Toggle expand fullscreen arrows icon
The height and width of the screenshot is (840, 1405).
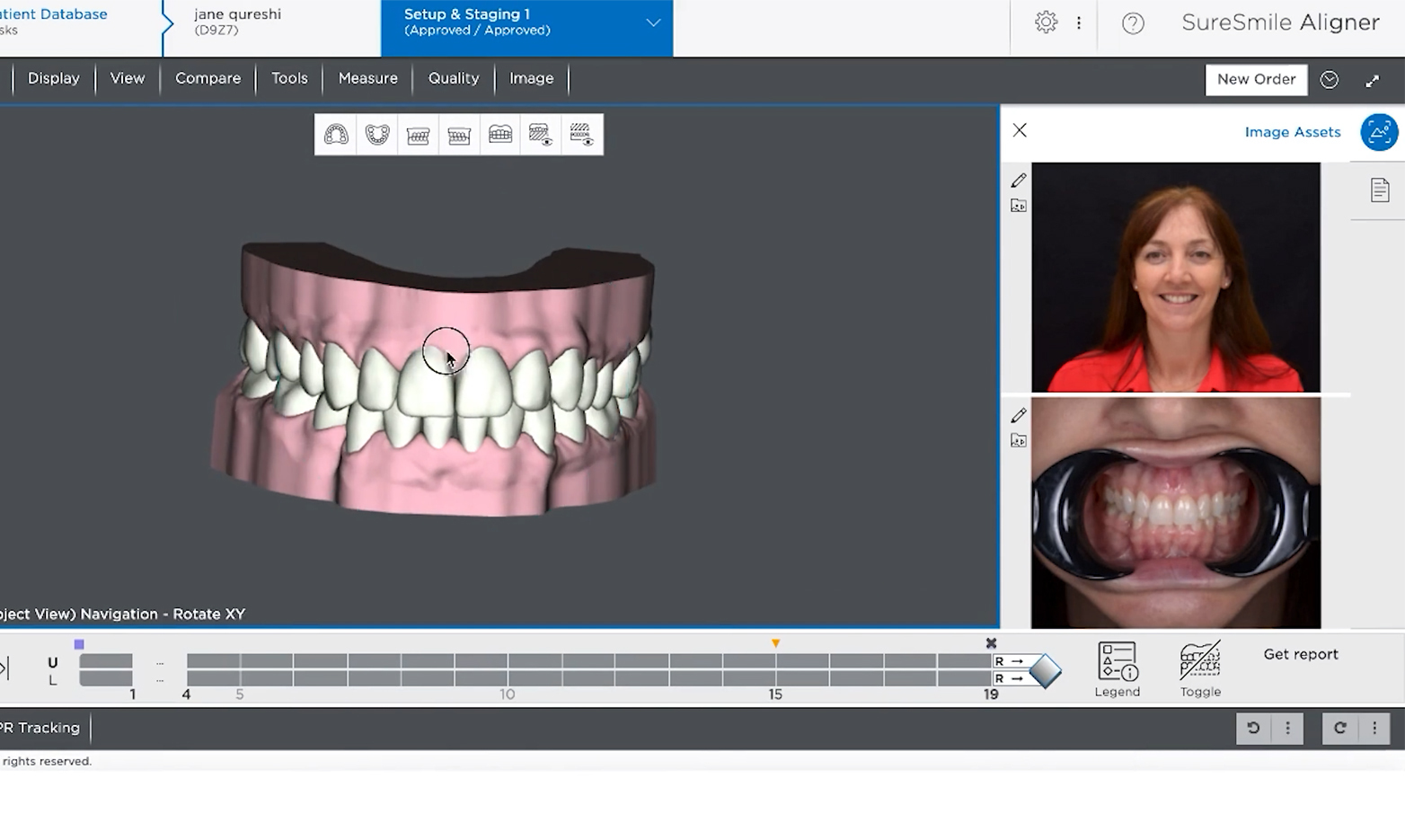pyautogui.click(x=1372, y=81)
